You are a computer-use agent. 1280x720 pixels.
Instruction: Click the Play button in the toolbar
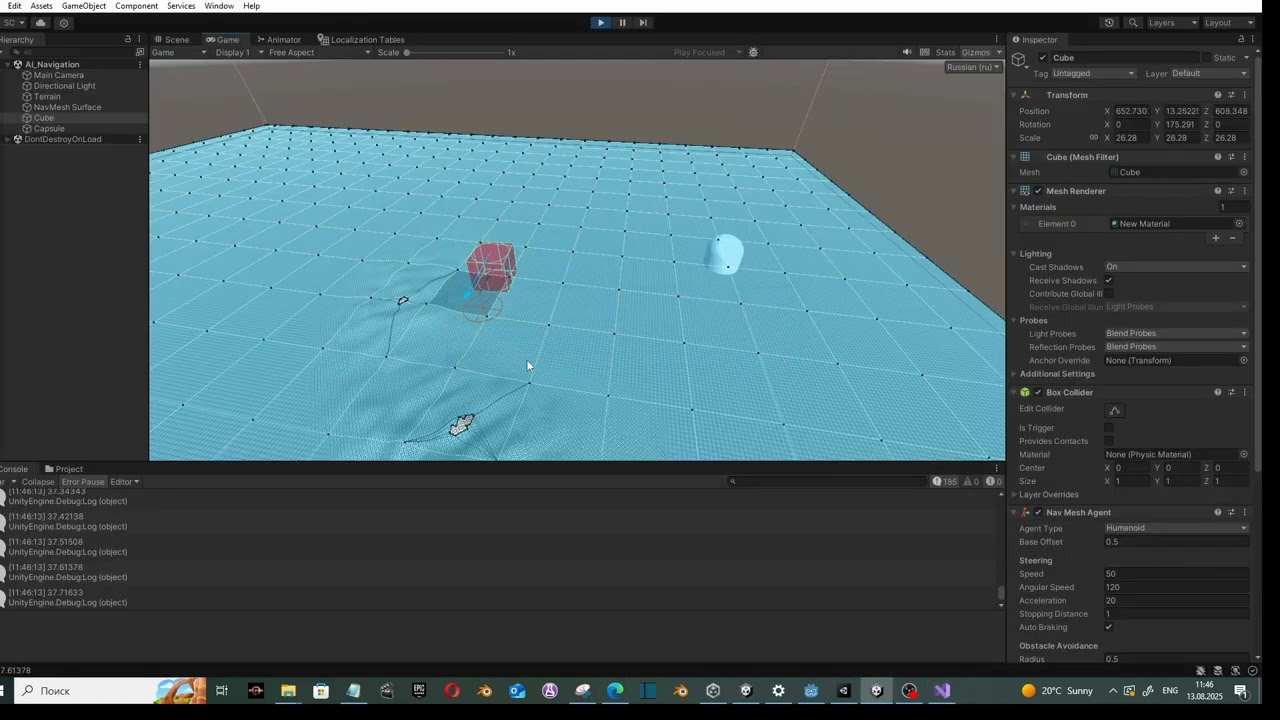click(x=600, y=22)
